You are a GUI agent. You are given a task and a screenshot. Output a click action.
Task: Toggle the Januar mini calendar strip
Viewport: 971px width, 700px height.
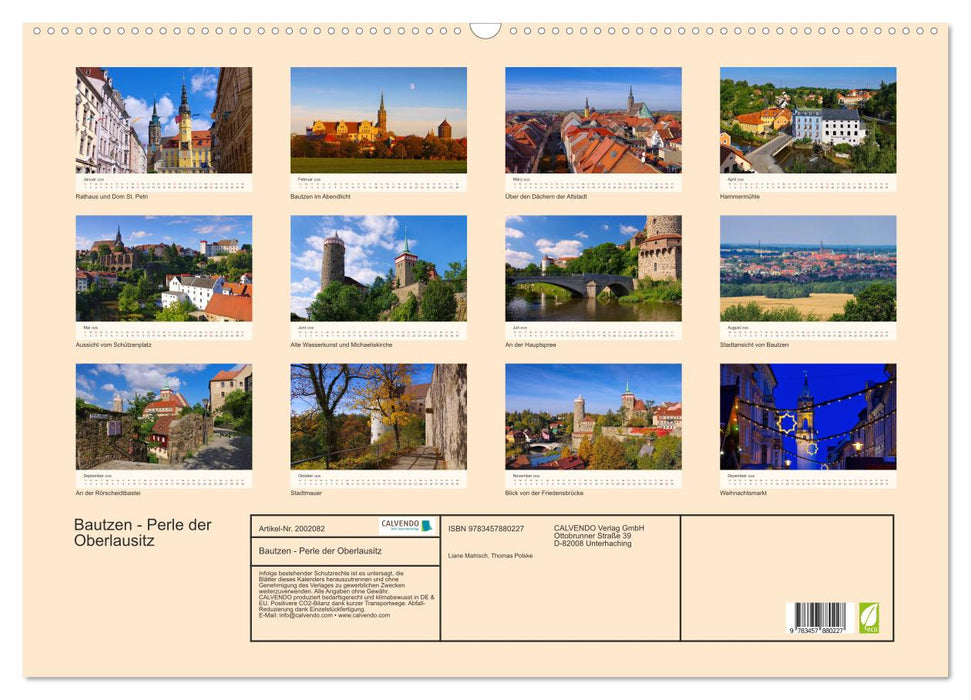pyautogui.click(x=163, y=183)
